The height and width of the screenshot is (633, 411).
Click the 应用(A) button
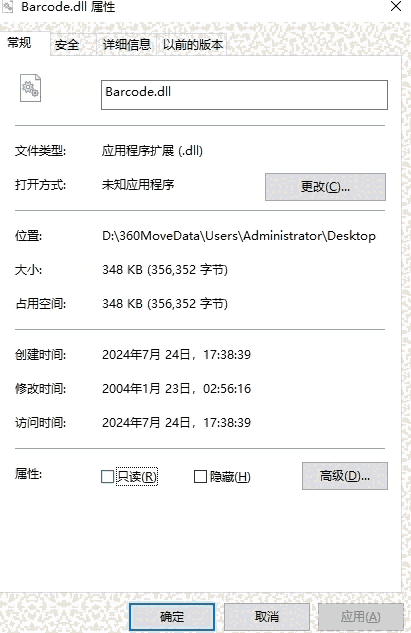tap(361, 616)
